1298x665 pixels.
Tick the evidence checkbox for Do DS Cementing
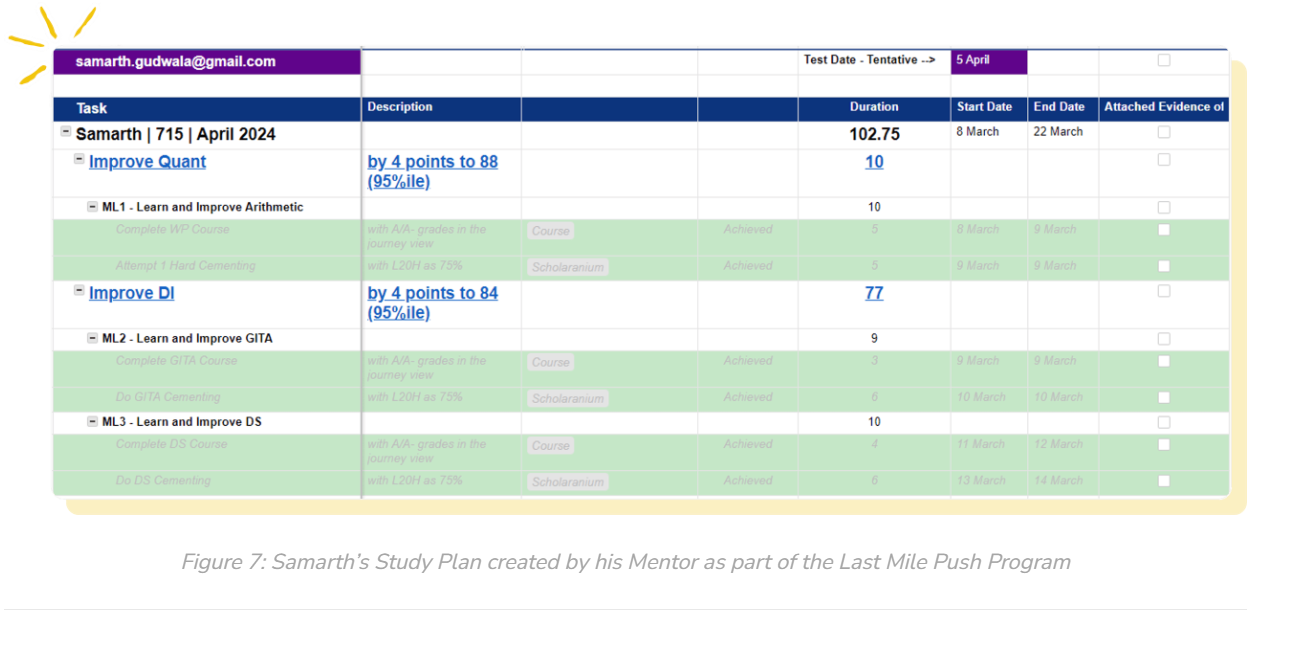1163,481
